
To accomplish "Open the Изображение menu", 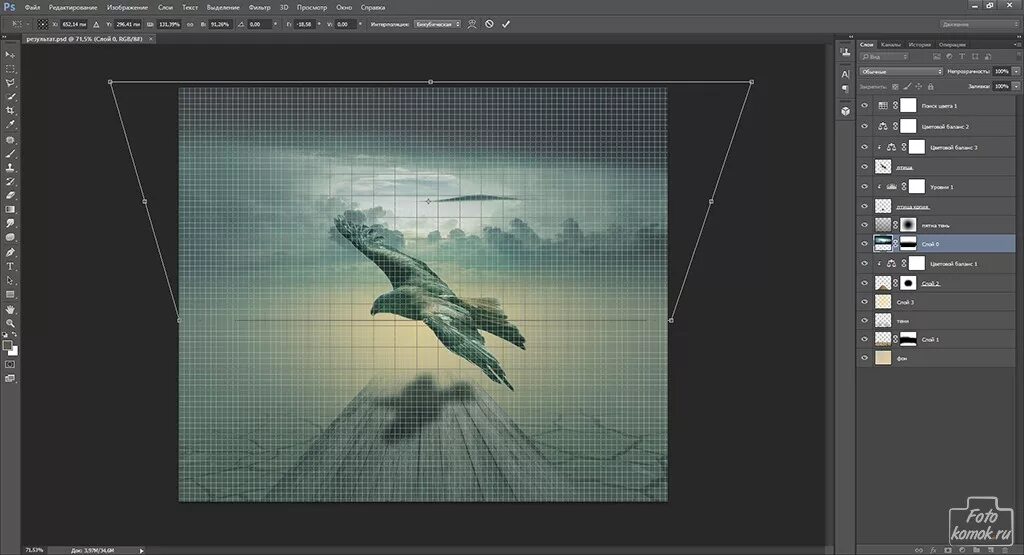I will pos(127,7).
